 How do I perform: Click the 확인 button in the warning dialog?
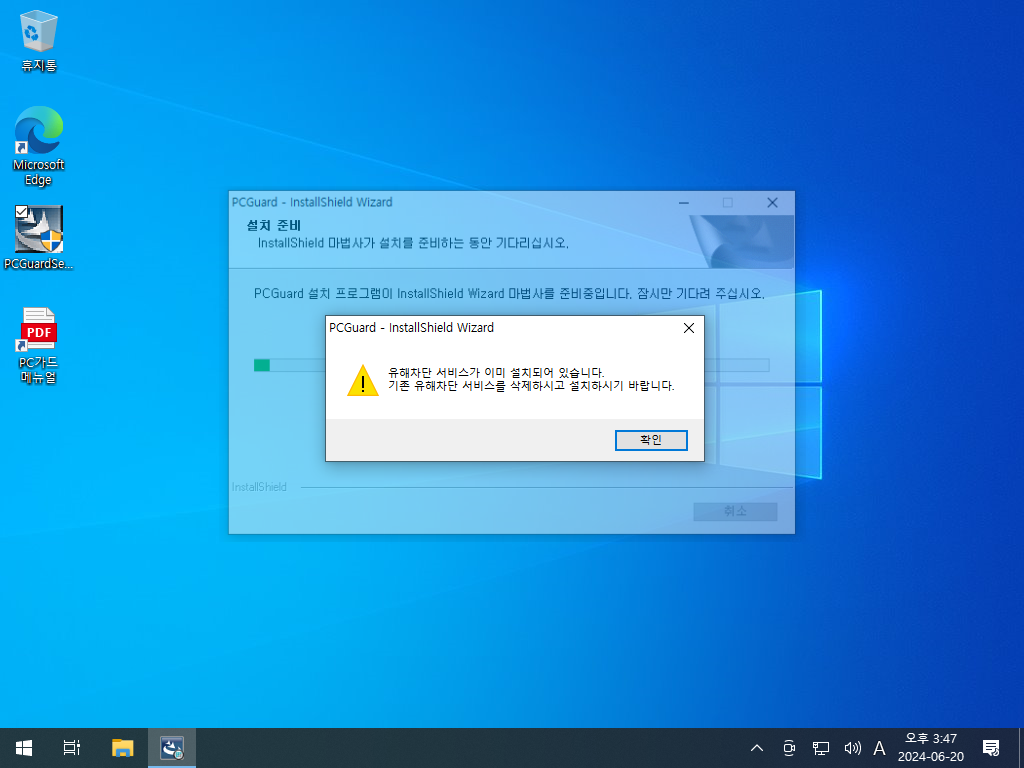pyautogui.click(x=650, y=440)
